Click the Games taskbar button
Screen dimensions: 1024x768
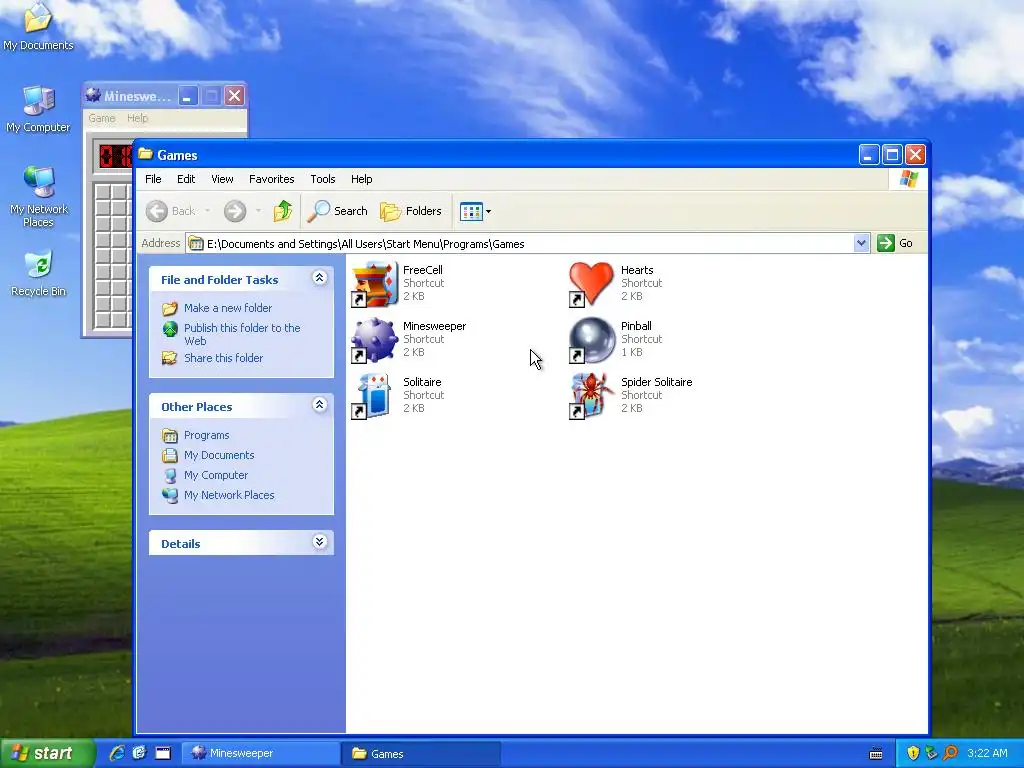point(421,753)
